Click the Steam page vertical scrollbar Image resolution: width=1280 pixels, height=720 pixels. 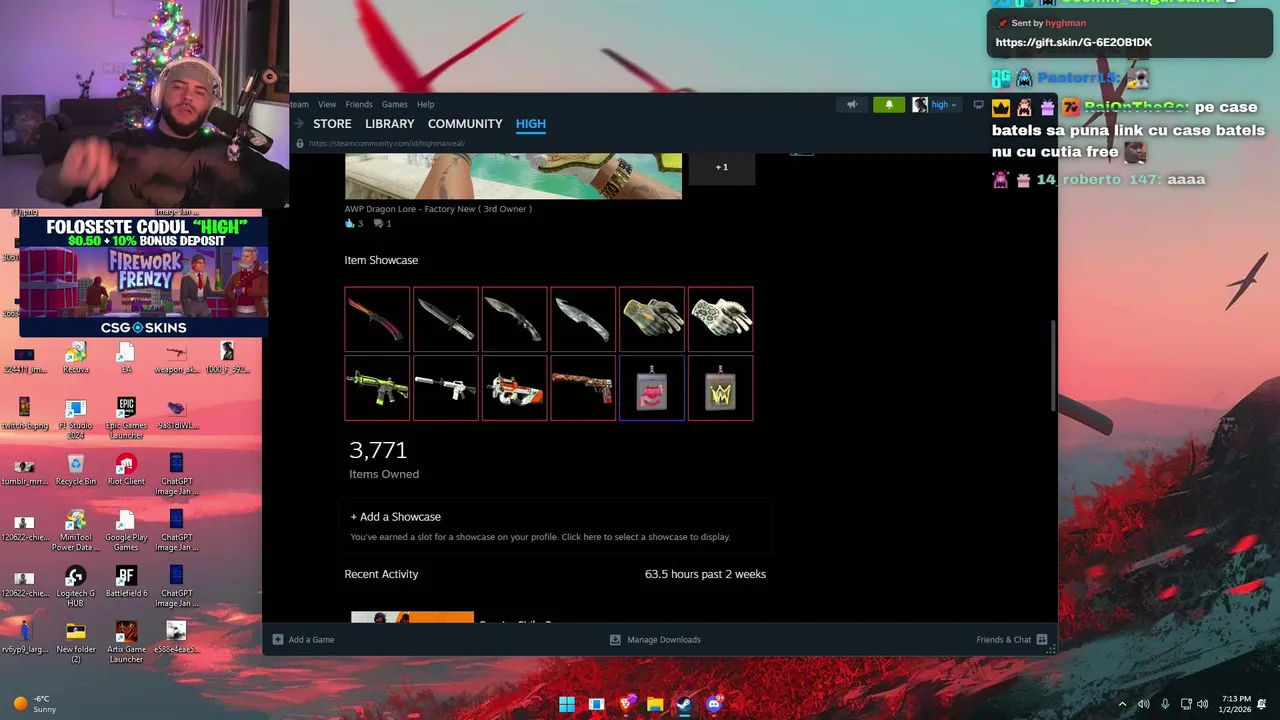point(1052,365)
